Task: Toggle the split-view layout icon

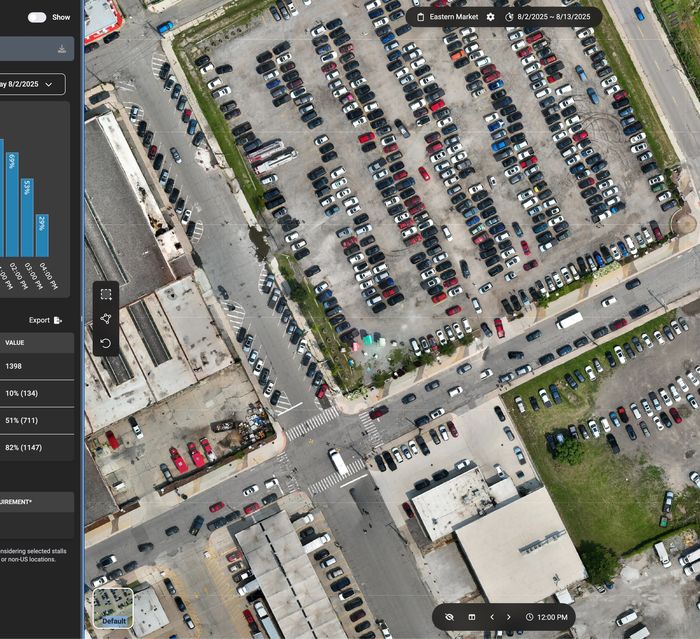Action: [472, 617]
